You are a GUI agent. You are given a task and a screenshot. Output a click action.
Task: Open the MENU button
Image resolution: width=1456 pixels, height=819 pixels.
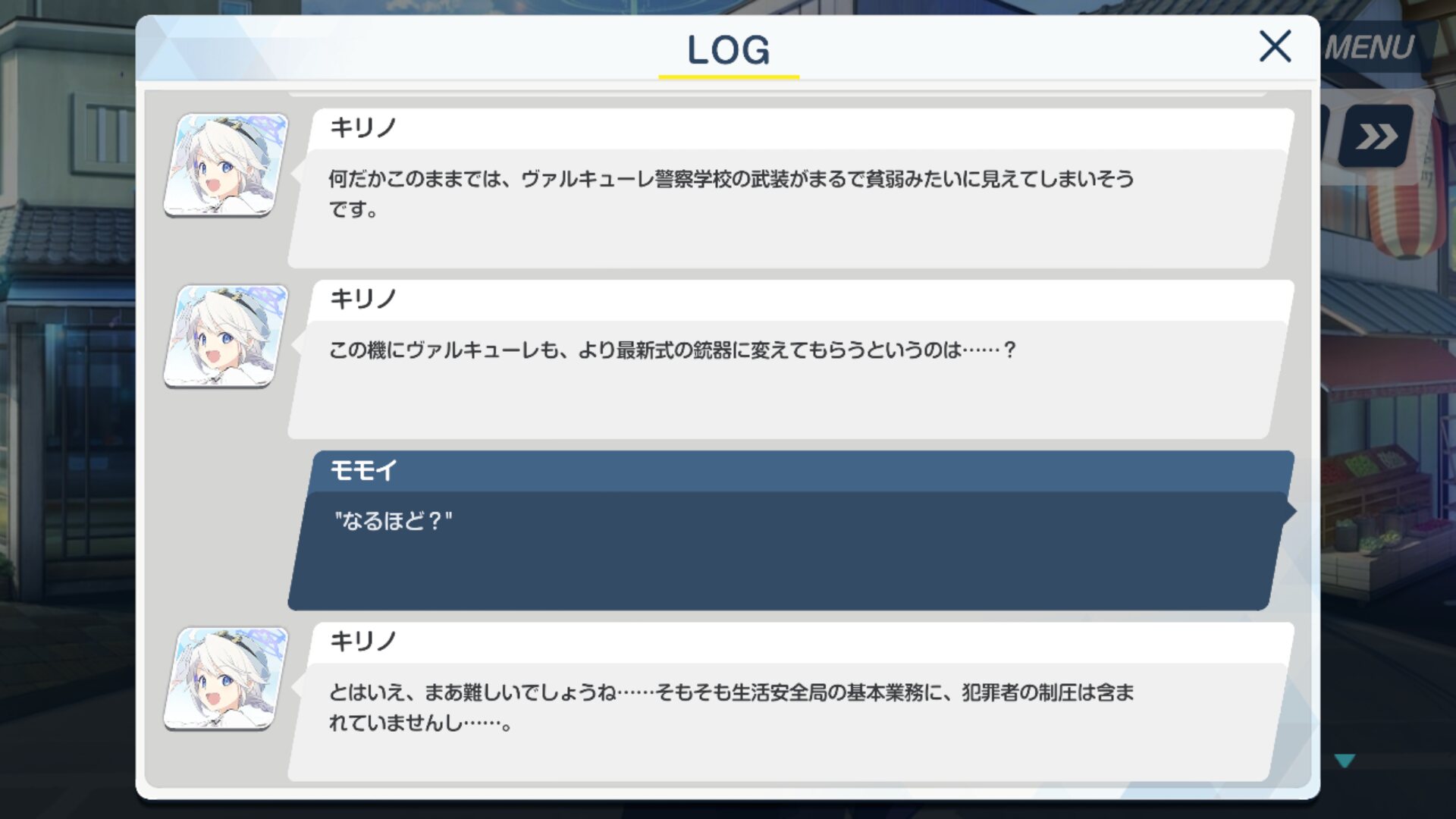click(1370, 48)
